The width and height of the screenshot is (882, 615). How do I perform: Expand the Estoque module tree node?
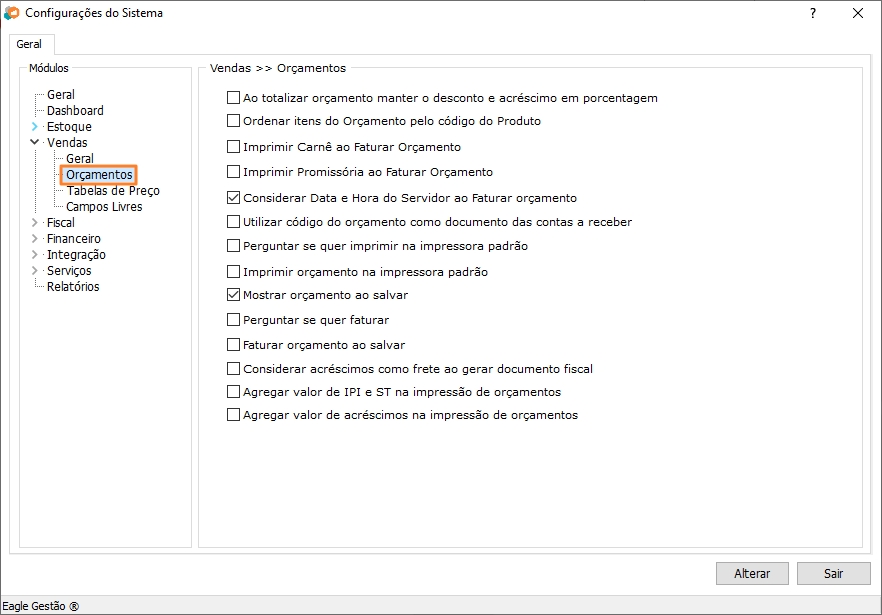coord(34,127)
